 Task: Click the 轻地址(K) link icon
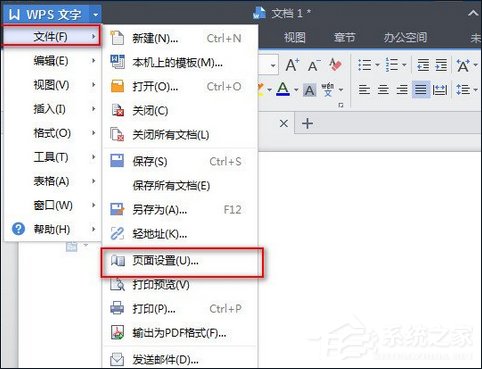click(117, 234)
